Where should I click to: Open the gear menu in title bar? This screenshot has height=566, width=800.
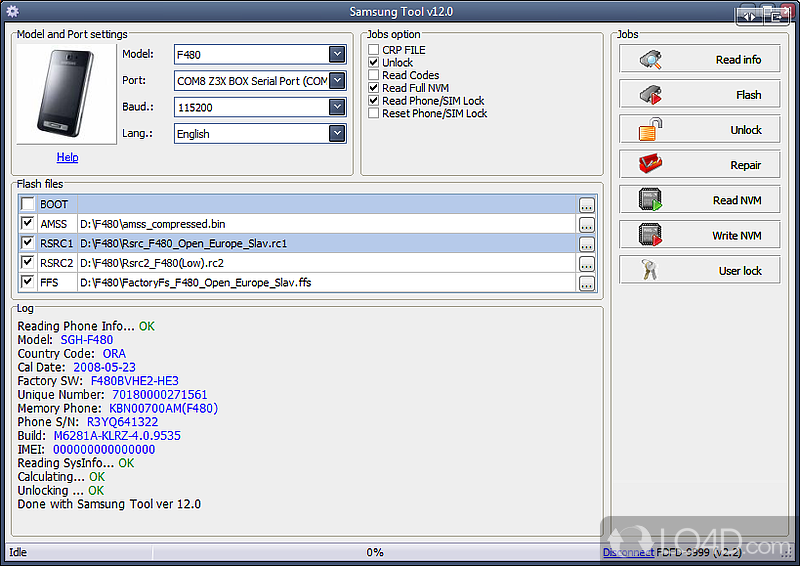point(12,11)
